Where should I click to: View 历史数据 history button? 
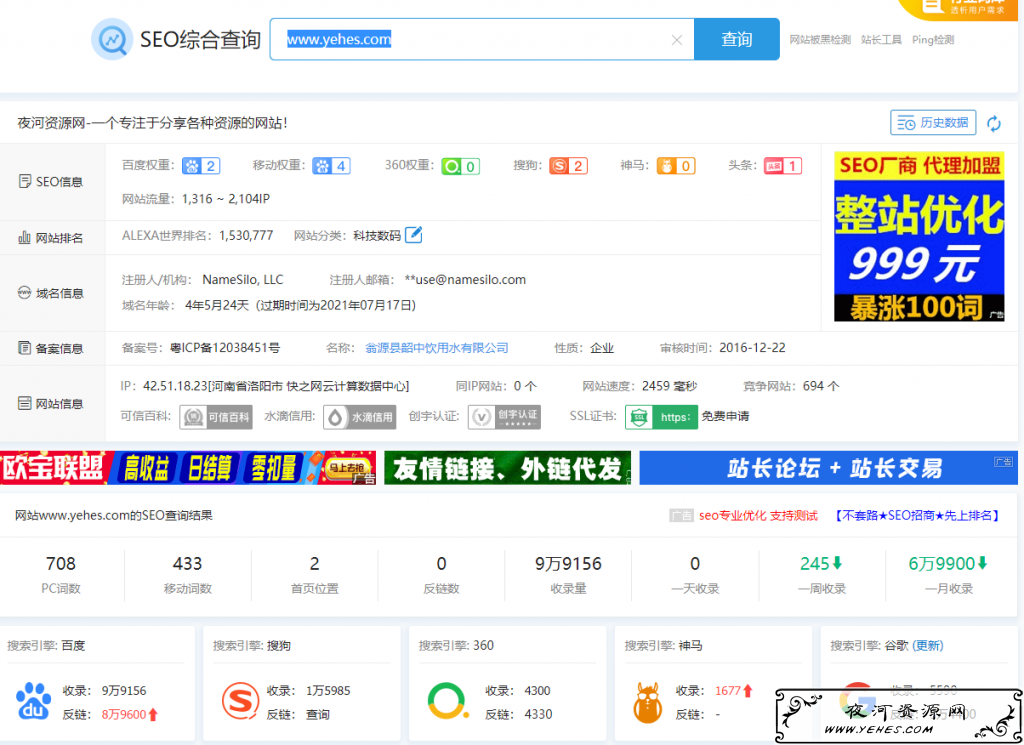coord(933,123)
